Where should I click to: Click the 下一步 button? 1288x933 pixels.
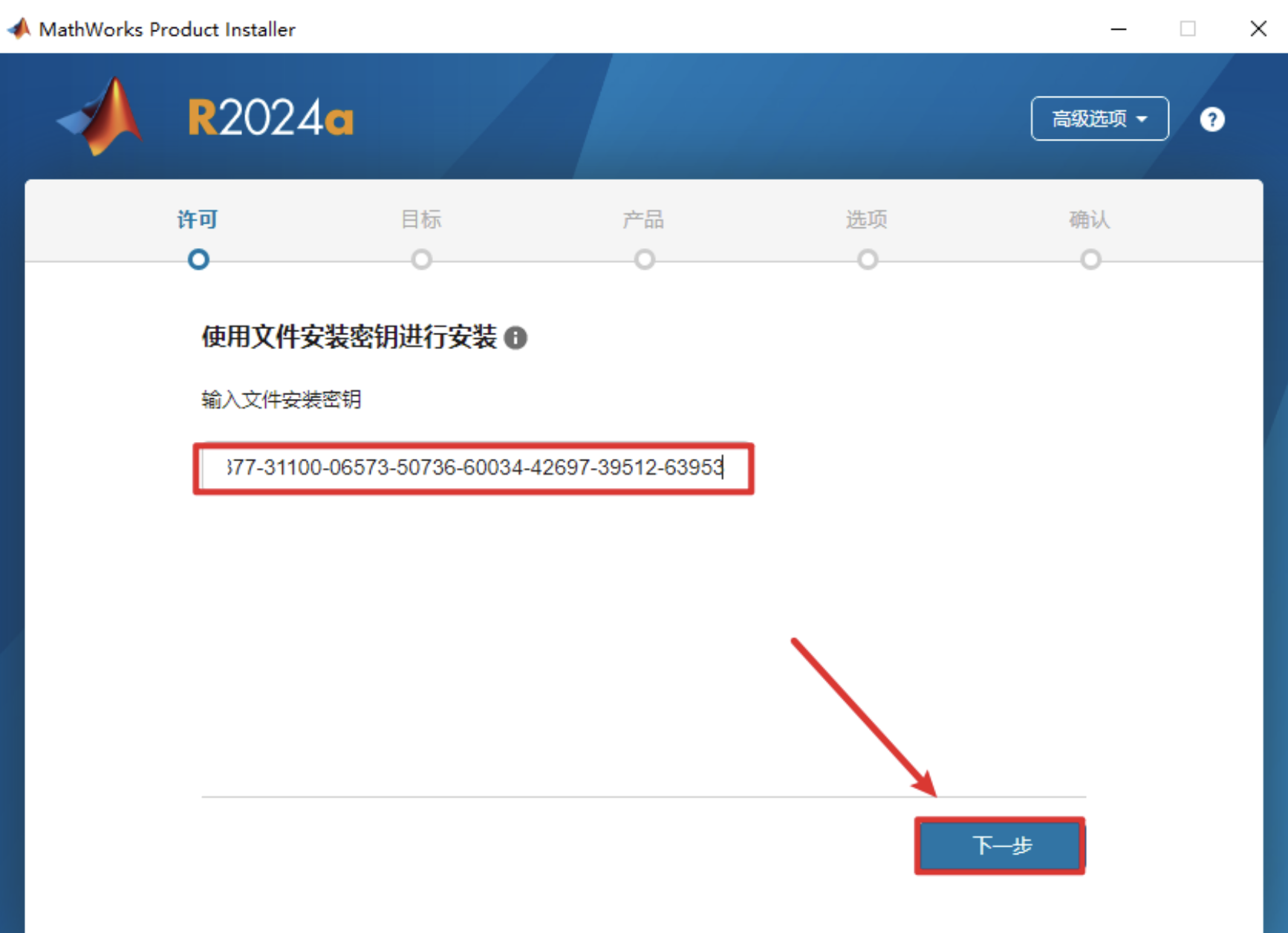pos(999,846)
